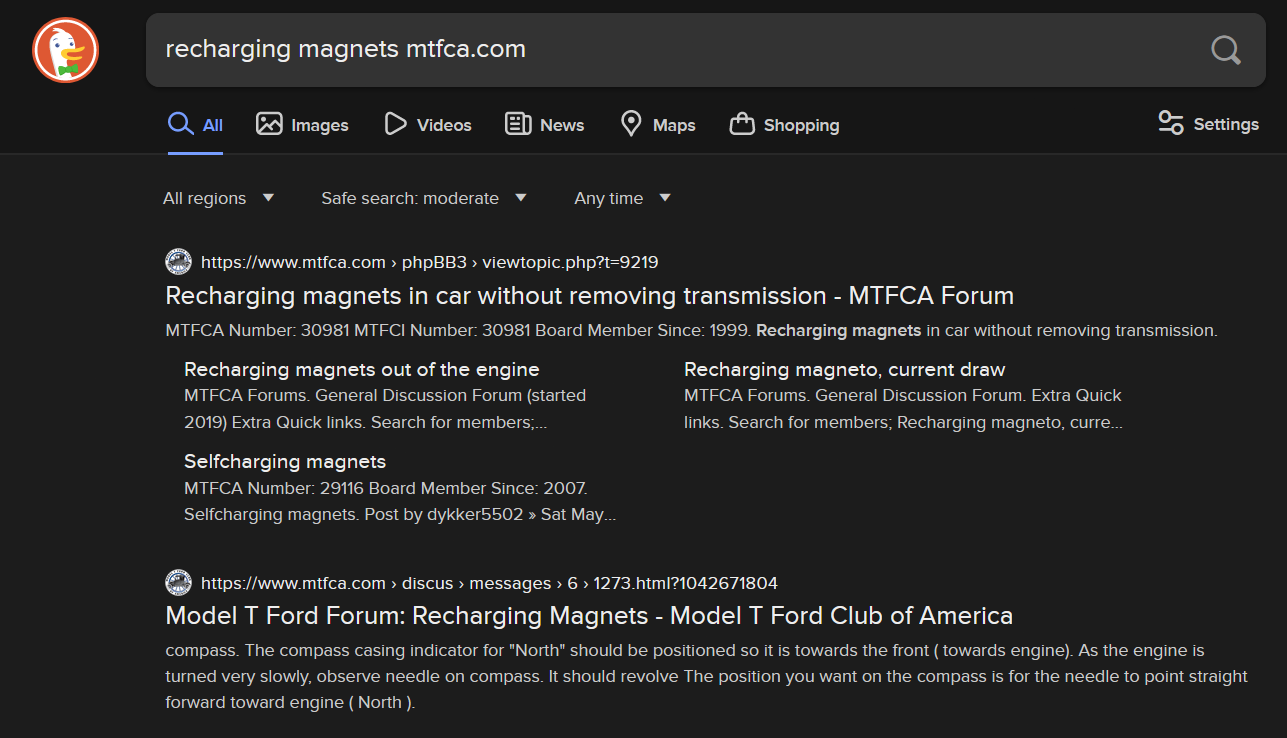Open the News results tab

point(545,125)
